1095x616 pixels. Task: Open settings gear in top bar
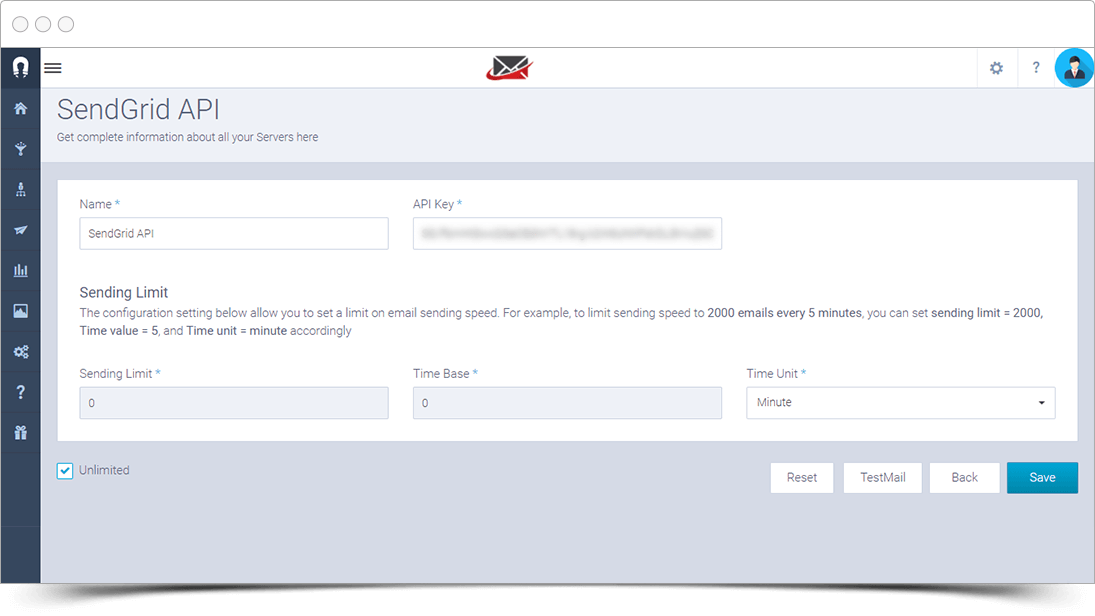(997, 68)
